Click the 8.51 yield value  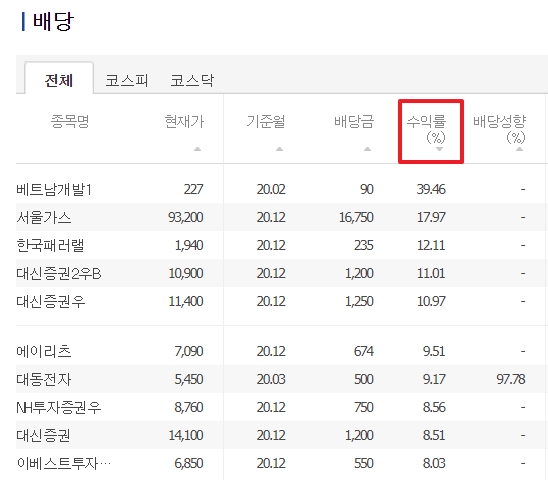[x=434, y=435]
